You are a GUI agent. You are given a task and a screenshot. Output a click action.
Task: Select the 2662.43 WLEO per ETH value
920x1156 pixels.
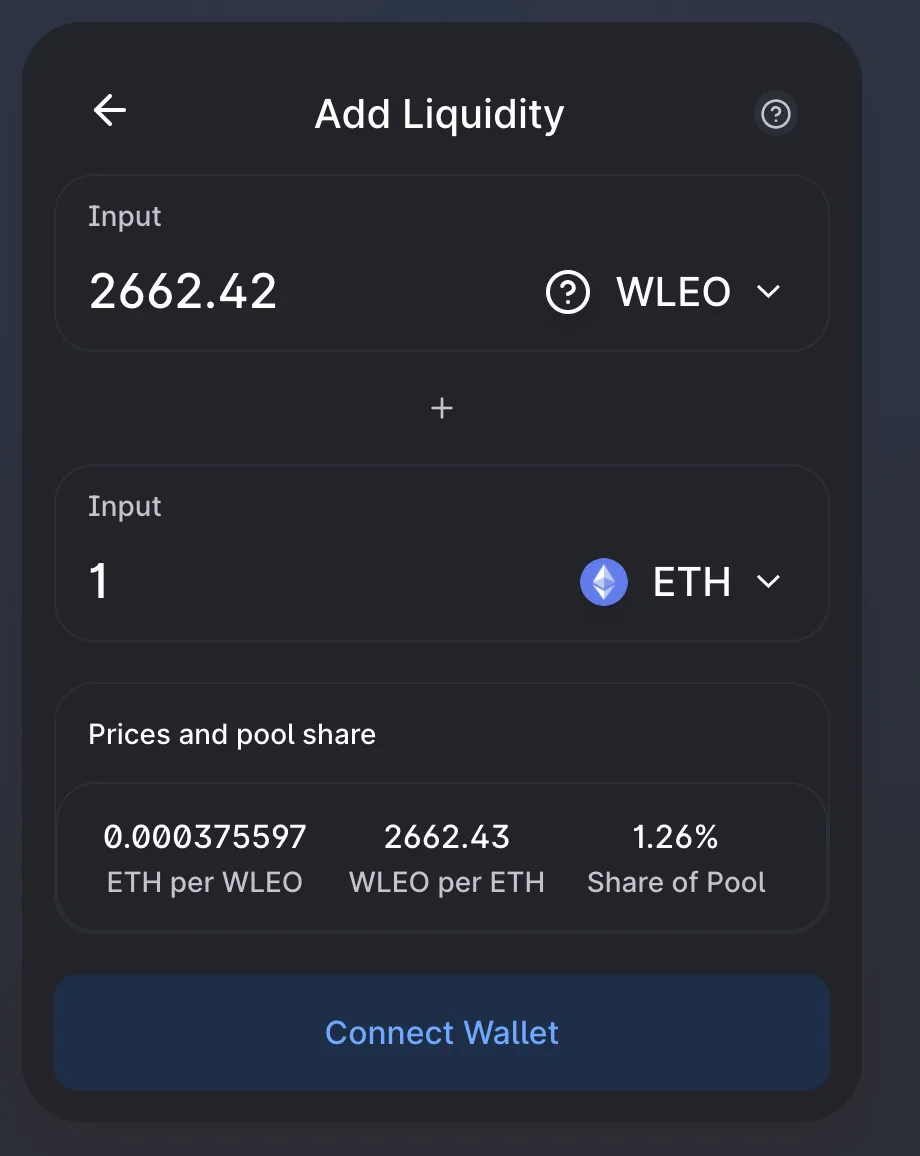tap(447, 837)
